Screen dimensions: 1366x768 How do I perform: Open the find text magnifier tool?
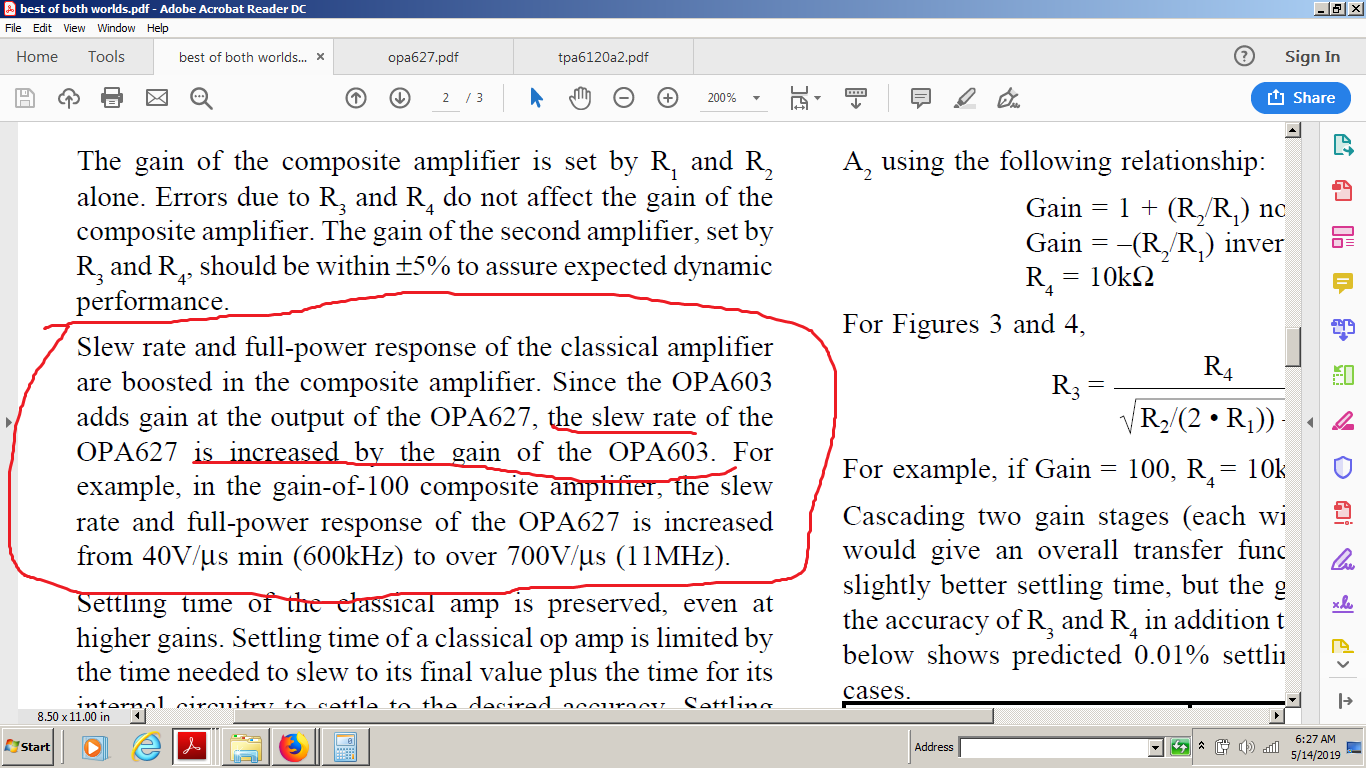(x=201, y=98)
